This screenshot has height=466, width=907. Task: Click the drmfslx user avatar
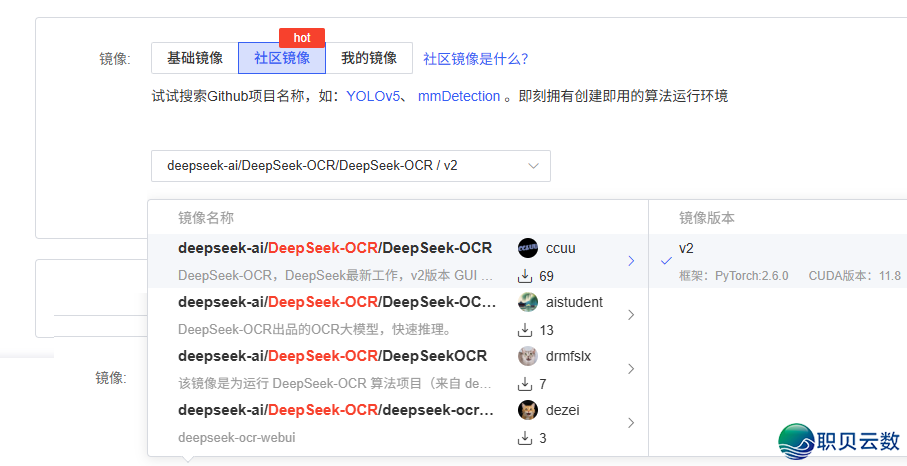[x=528, y=356]
